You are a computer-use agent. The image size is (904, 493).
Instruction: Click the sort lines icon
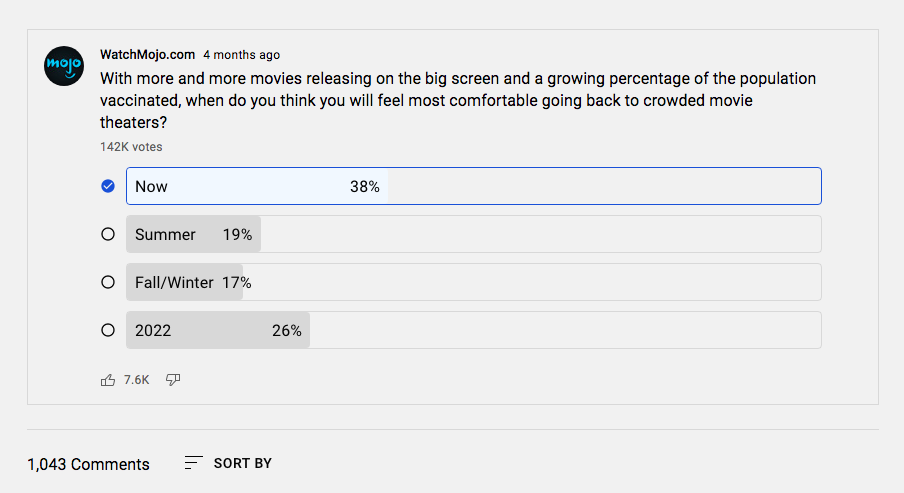pos(194,463)
